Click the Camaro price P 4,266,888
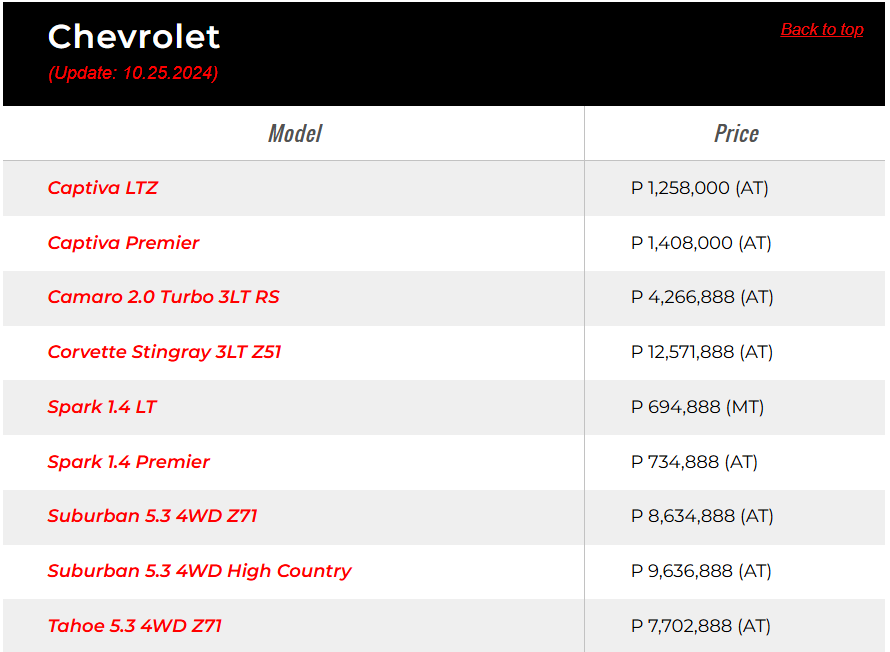Viewport: 890px width, 652px height. [702, 297]
